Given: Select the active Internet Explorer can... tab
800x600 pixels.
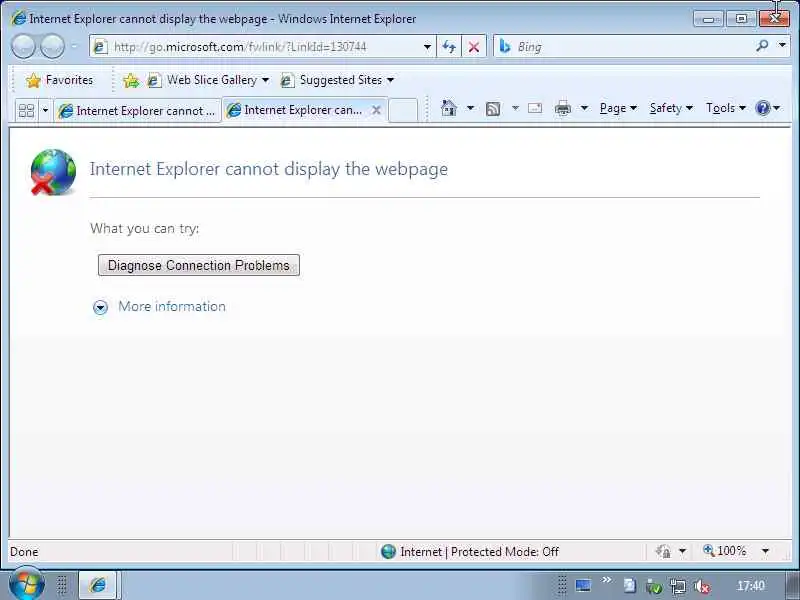Looking at the screenshot, I should coord(303,110).
